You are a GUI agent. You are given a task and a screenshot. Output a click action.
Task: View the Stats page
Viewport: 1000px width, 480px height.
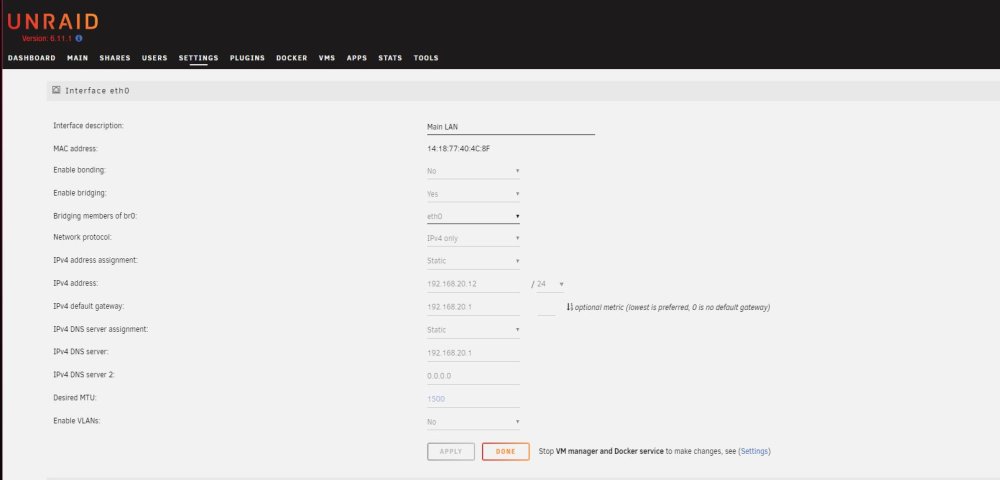point(390,58)
